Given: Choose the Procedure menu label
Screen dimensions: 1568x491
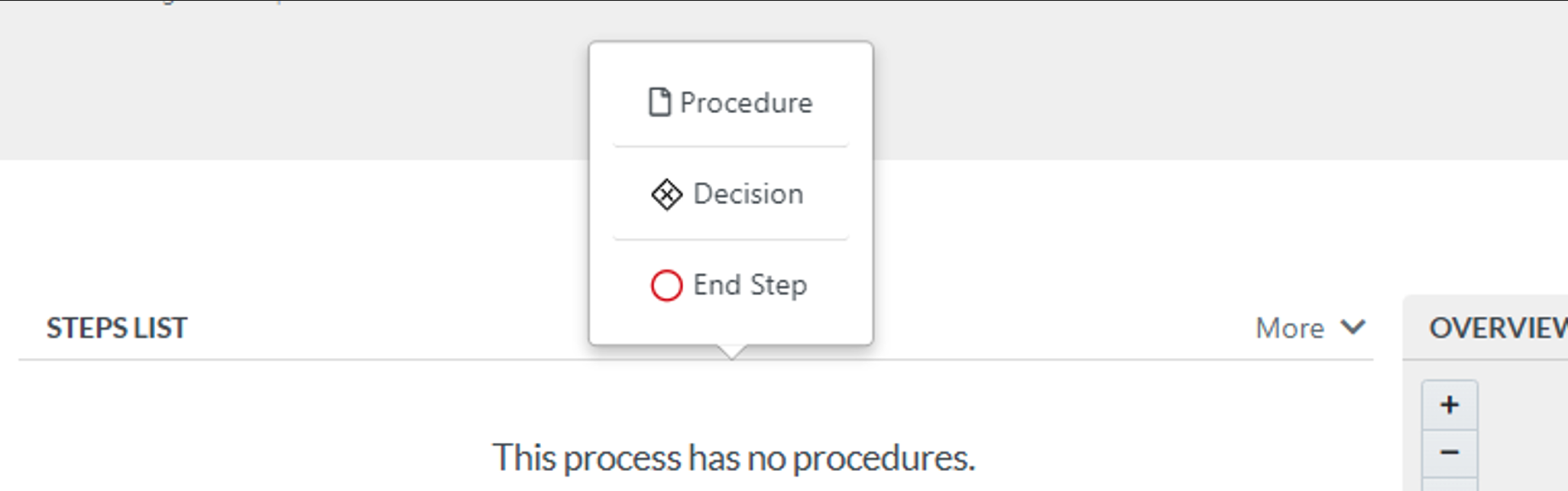Looking at the screenshot, I should pyautogui.click(x=747, y=102).
